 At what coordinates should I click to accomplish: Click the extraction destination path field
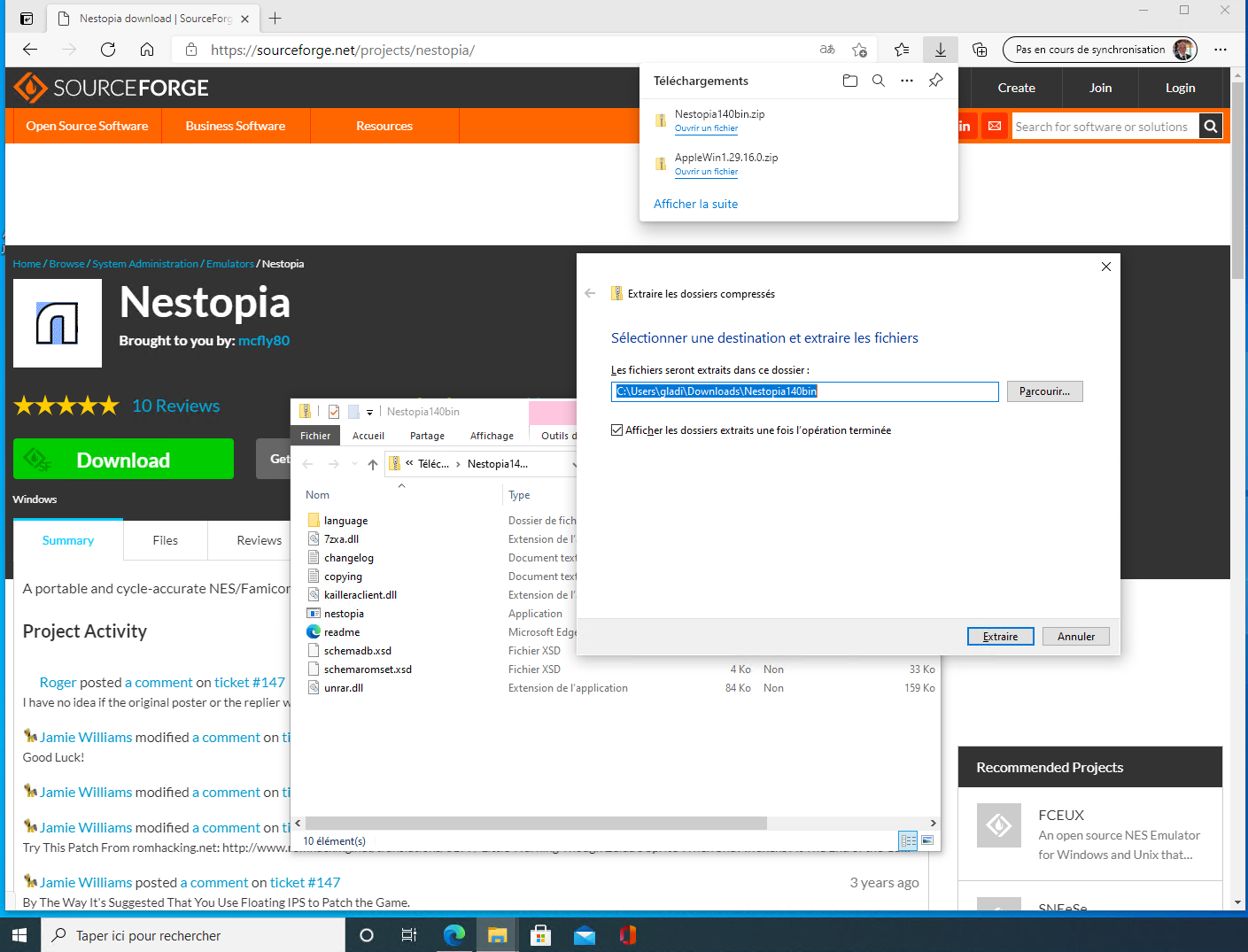[804, 391]
